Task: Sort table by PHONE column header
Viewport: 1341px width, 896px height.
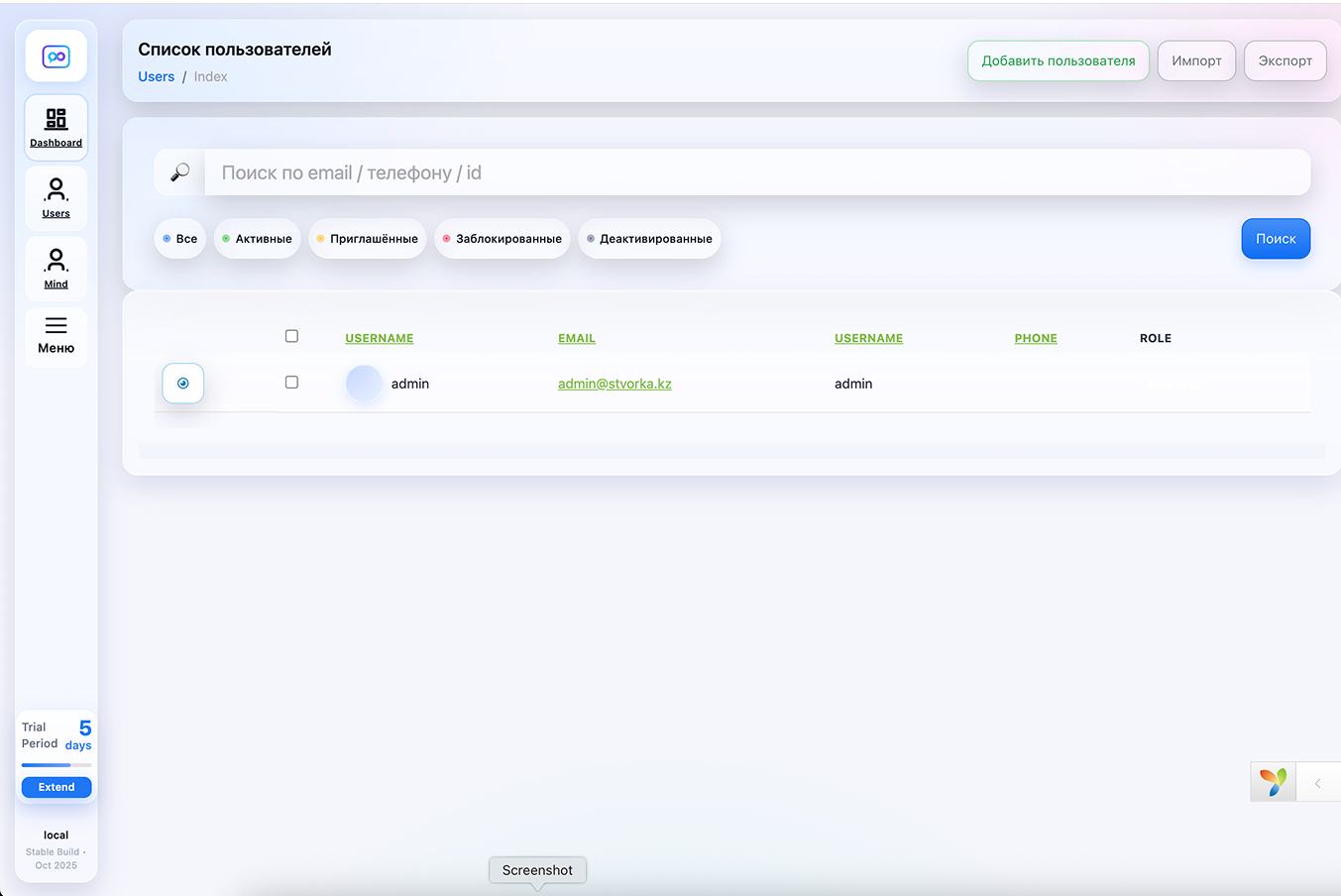Action: [x=1036, y=338]
